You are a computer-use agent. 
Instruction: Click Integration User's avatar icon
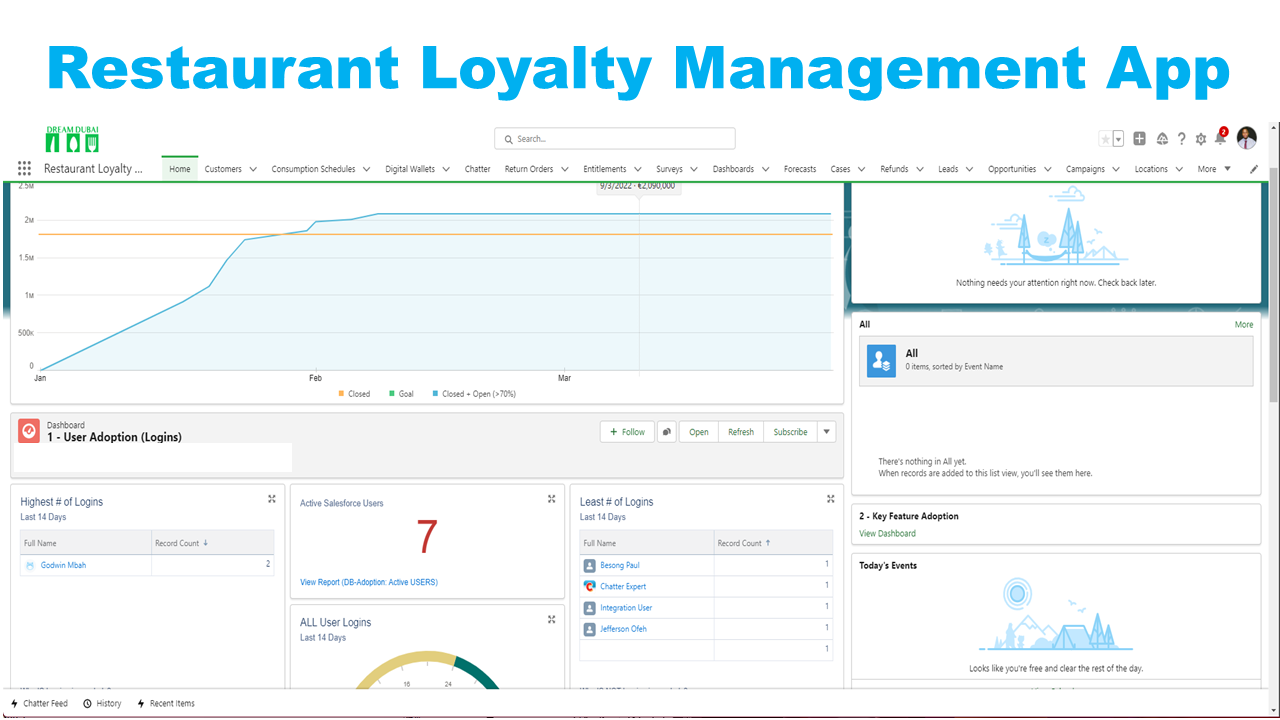[x=590, y=607]
